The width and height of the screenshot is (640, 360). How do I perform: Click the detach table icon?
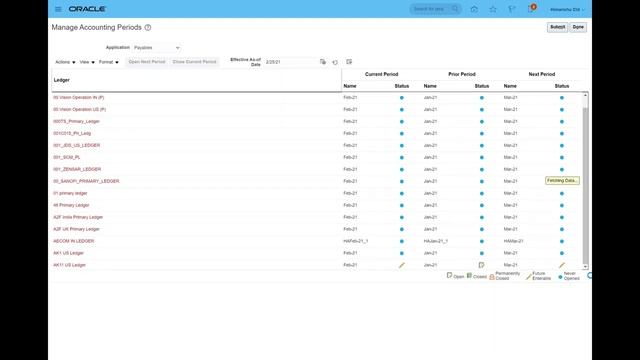click(349, 62)
